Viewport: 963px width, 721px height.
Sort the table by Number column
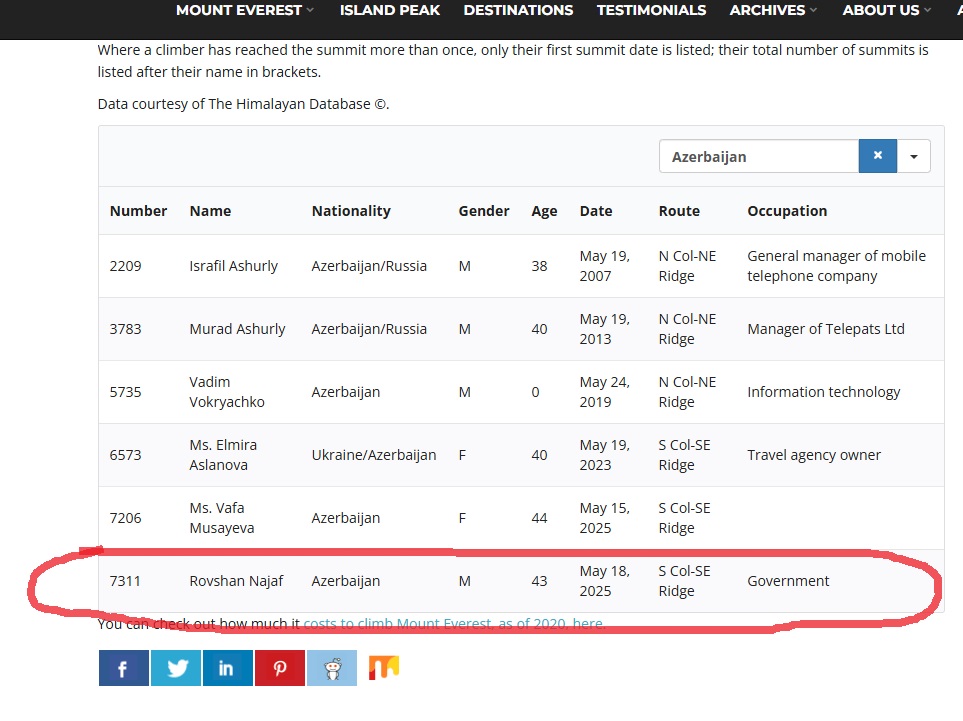(138, 211)
